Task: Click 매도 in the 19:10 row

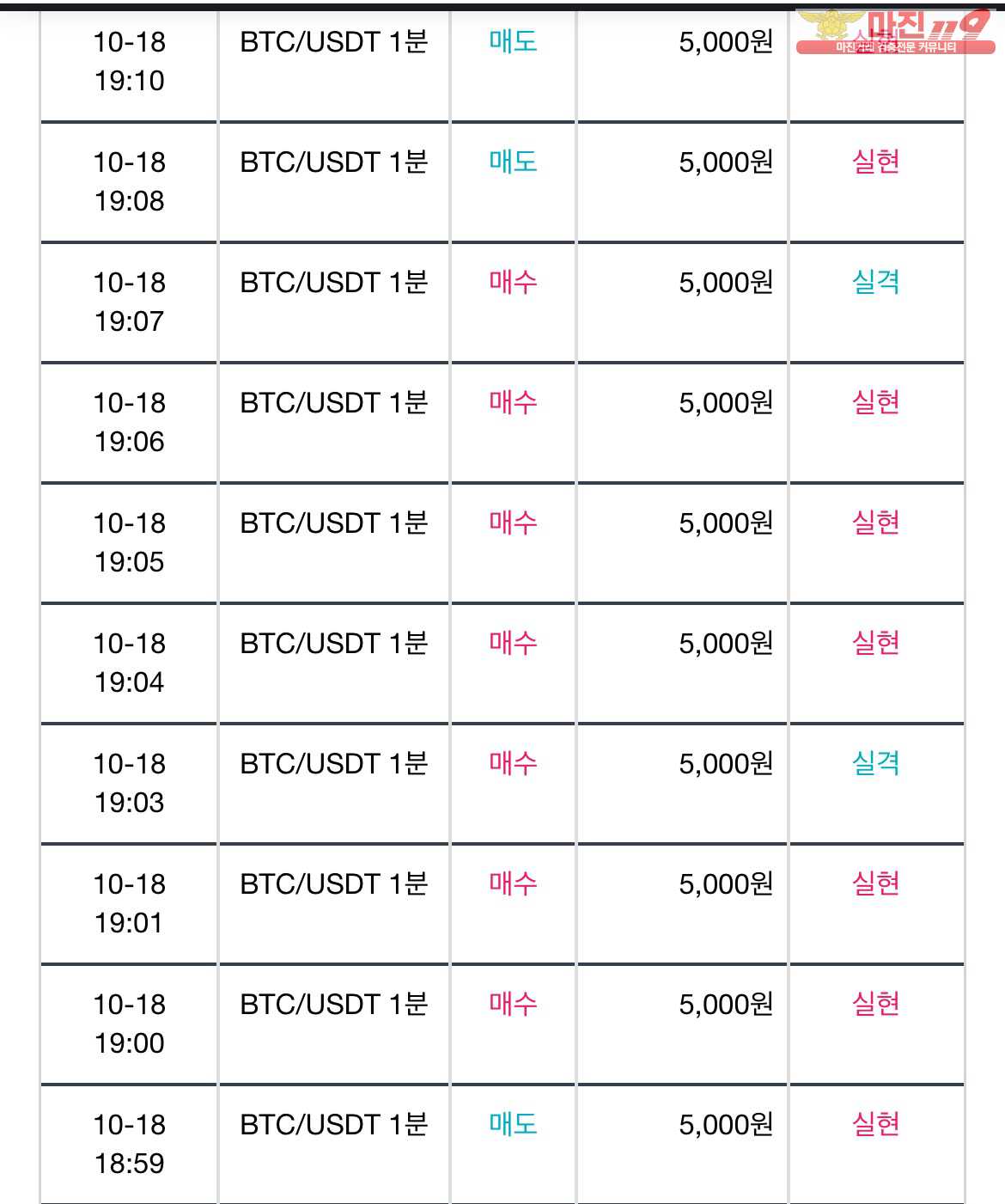Action: click(513, 41)
